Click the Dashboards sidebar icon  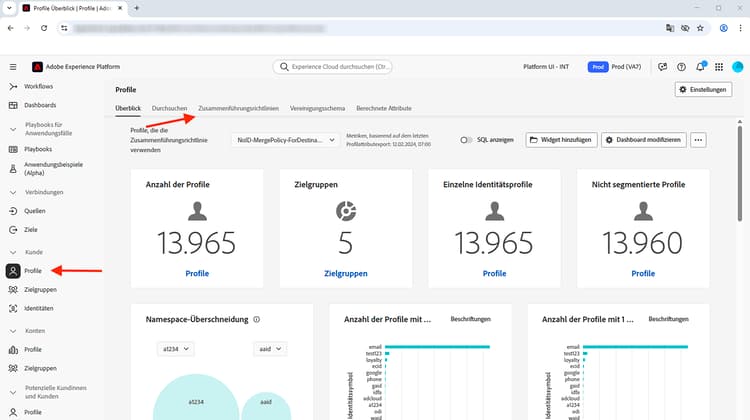click(13, 105)
